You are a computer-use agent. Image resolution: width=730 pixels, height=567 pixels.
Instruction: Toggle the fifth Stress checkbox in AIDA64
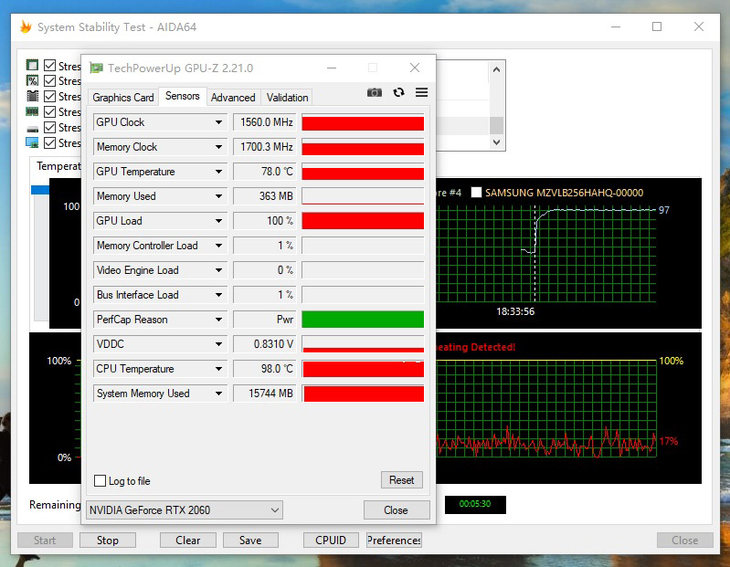[50, 127]
